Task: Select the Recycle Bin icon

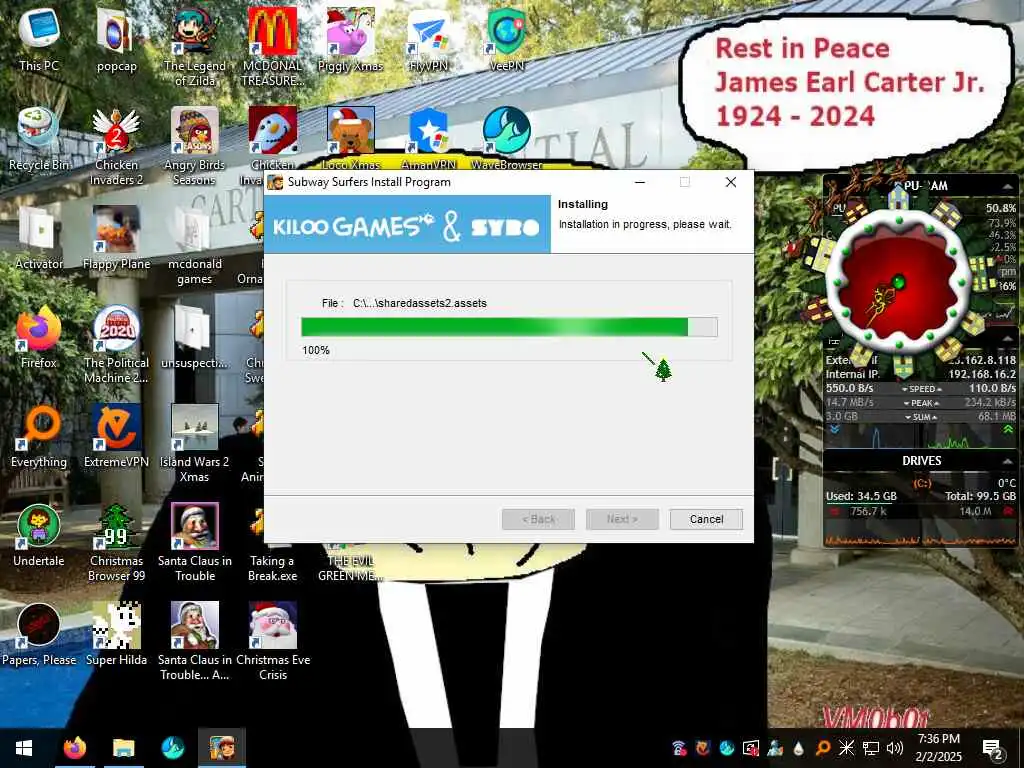Action: (x=39, y=138)
